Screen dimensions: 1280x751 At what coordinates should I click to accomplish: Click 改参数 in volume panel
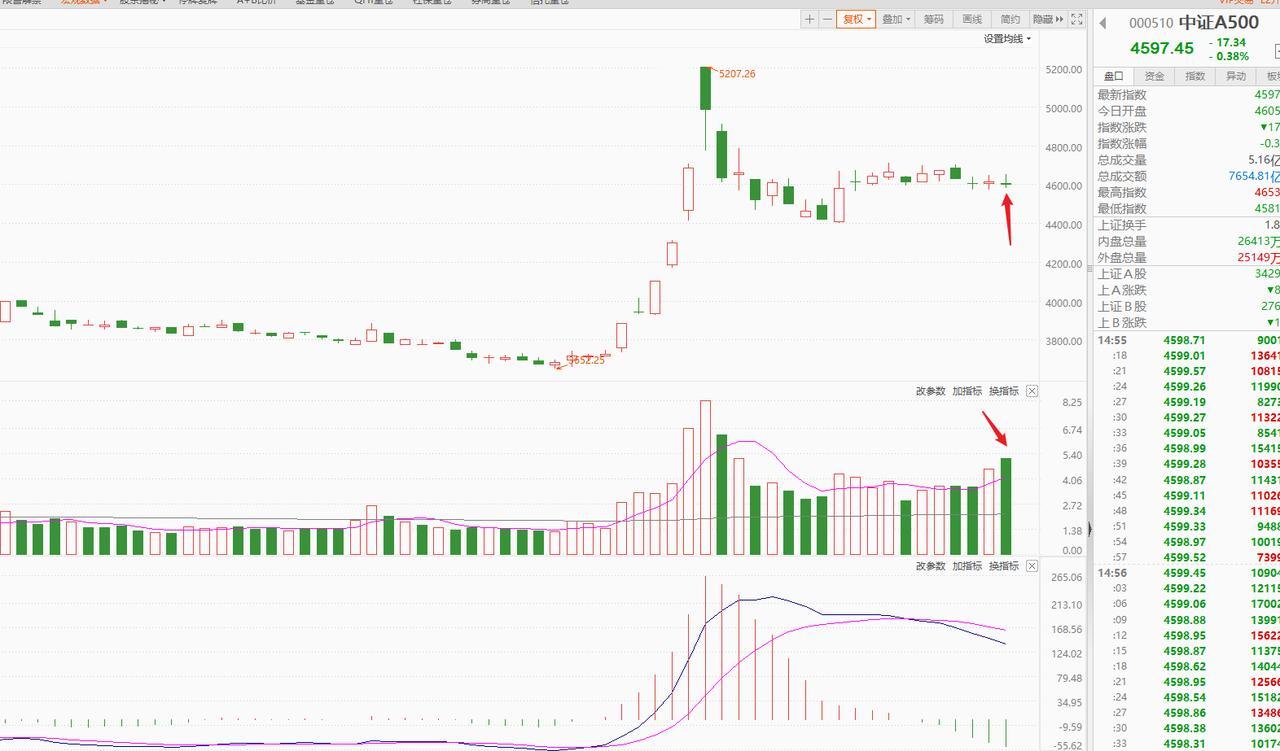point(930,391)
